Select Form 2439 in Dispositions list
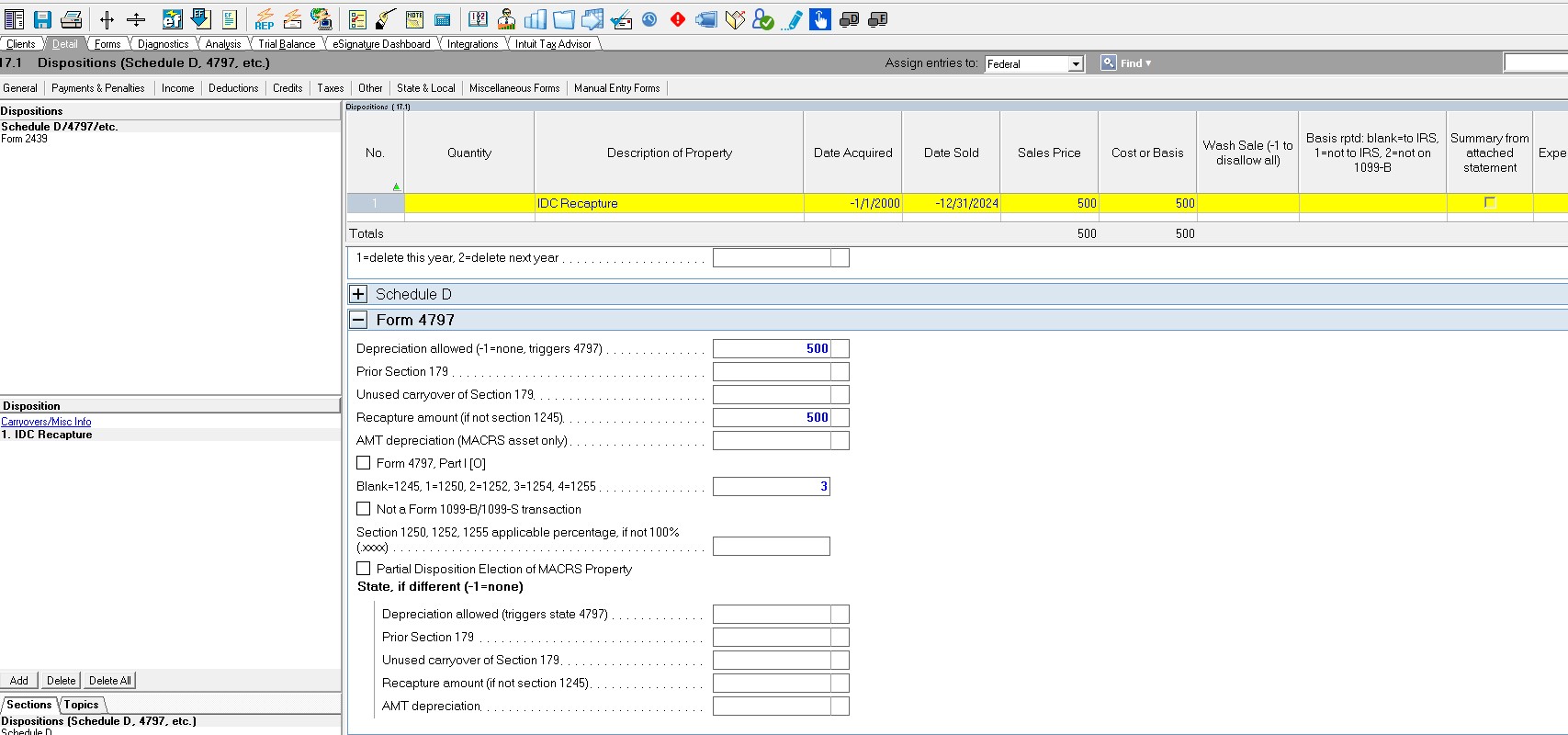Image resolution: width=1568 pixels, height=735 pixels. [24, 139]
